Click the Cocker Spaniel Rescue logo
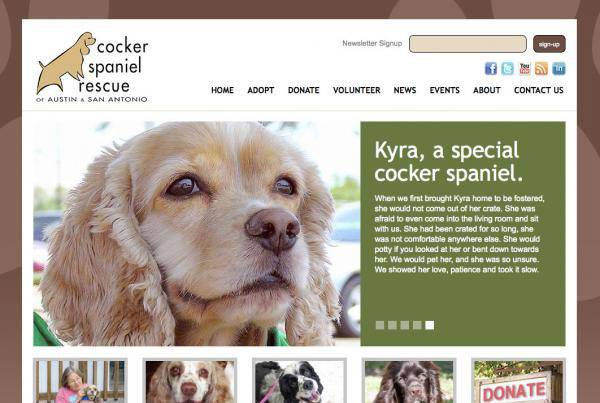Viewport: 600px width, 403px height. (x=92, y=67)
